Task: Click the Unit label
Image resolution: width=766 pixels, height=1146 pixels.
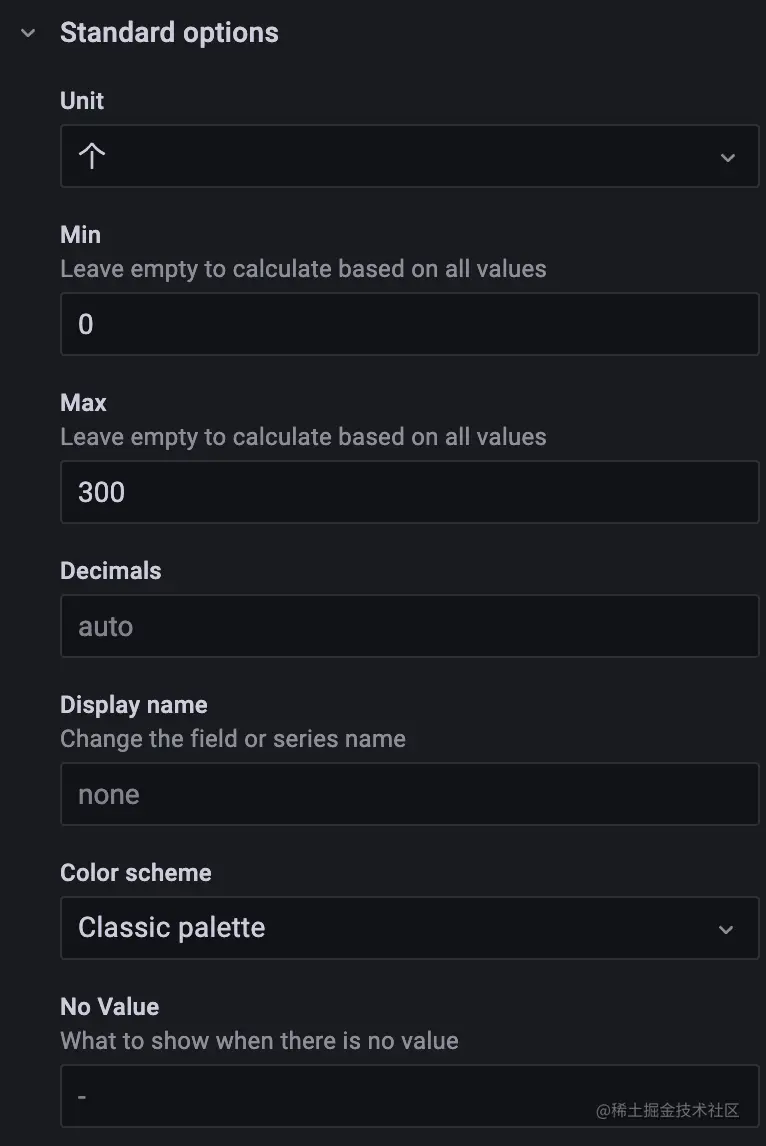Action: pos(82,101)
